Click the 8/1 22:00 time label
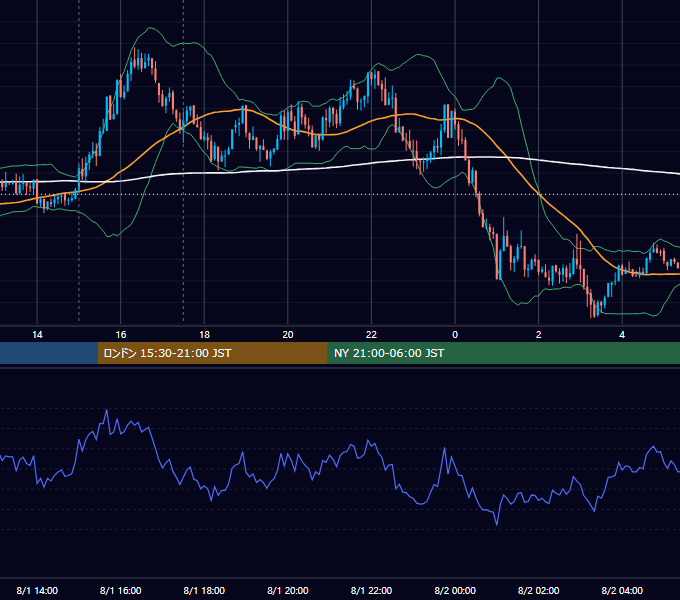The height and width of the screenshot is (600, 680). (x=371, y=590)
